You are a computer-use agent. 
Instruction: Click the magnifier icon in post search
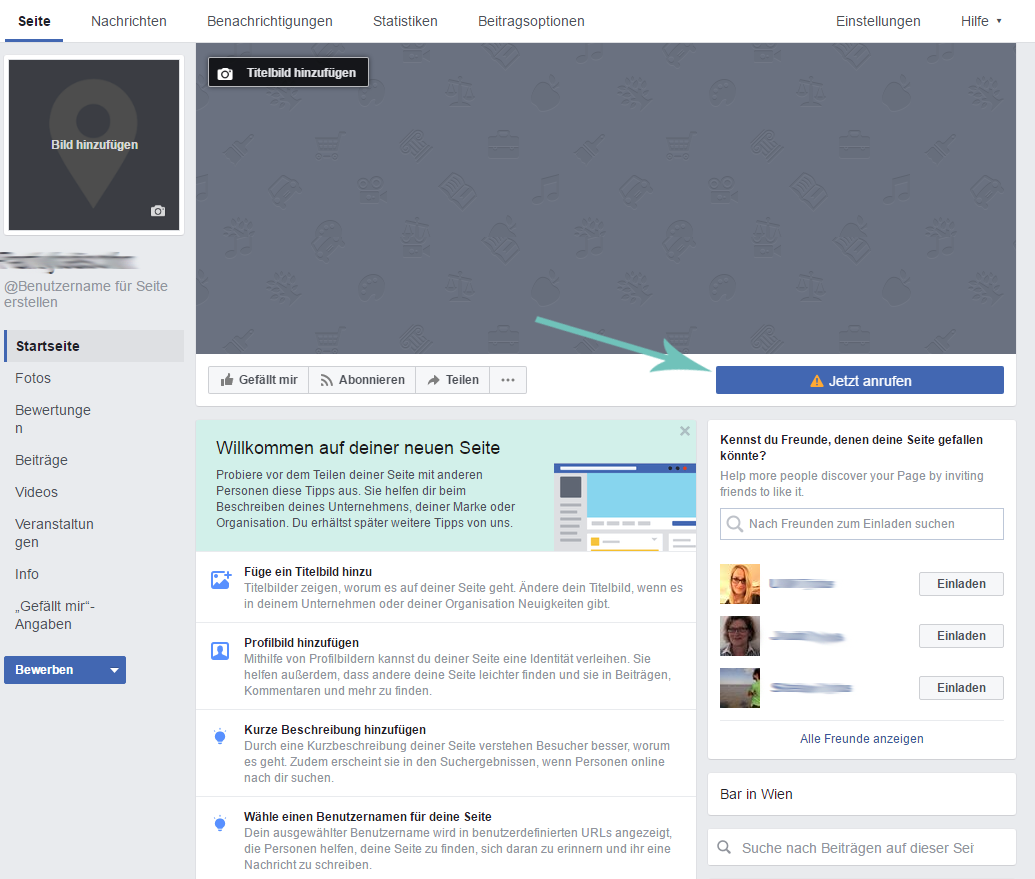click(x=724, y=847)
